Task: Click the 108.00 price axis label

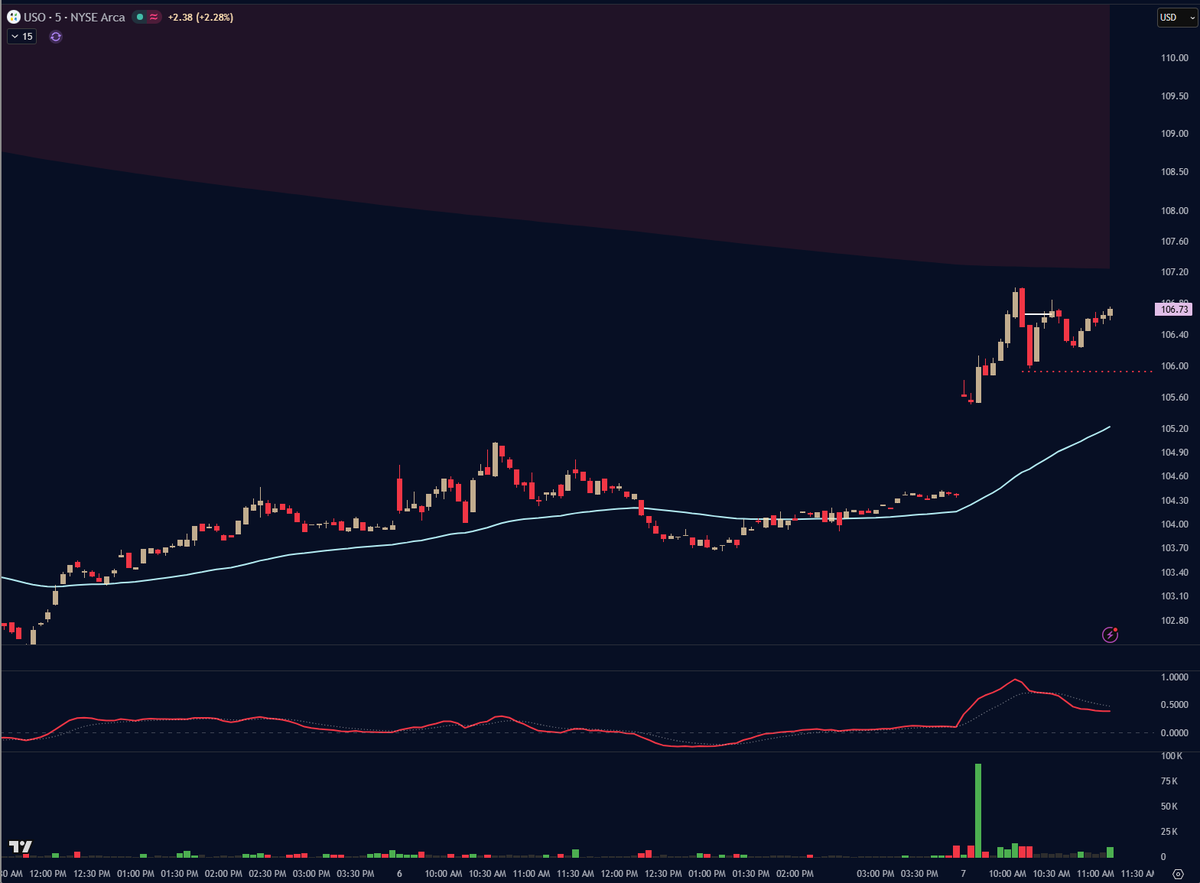Action: tap(1174, 211)
